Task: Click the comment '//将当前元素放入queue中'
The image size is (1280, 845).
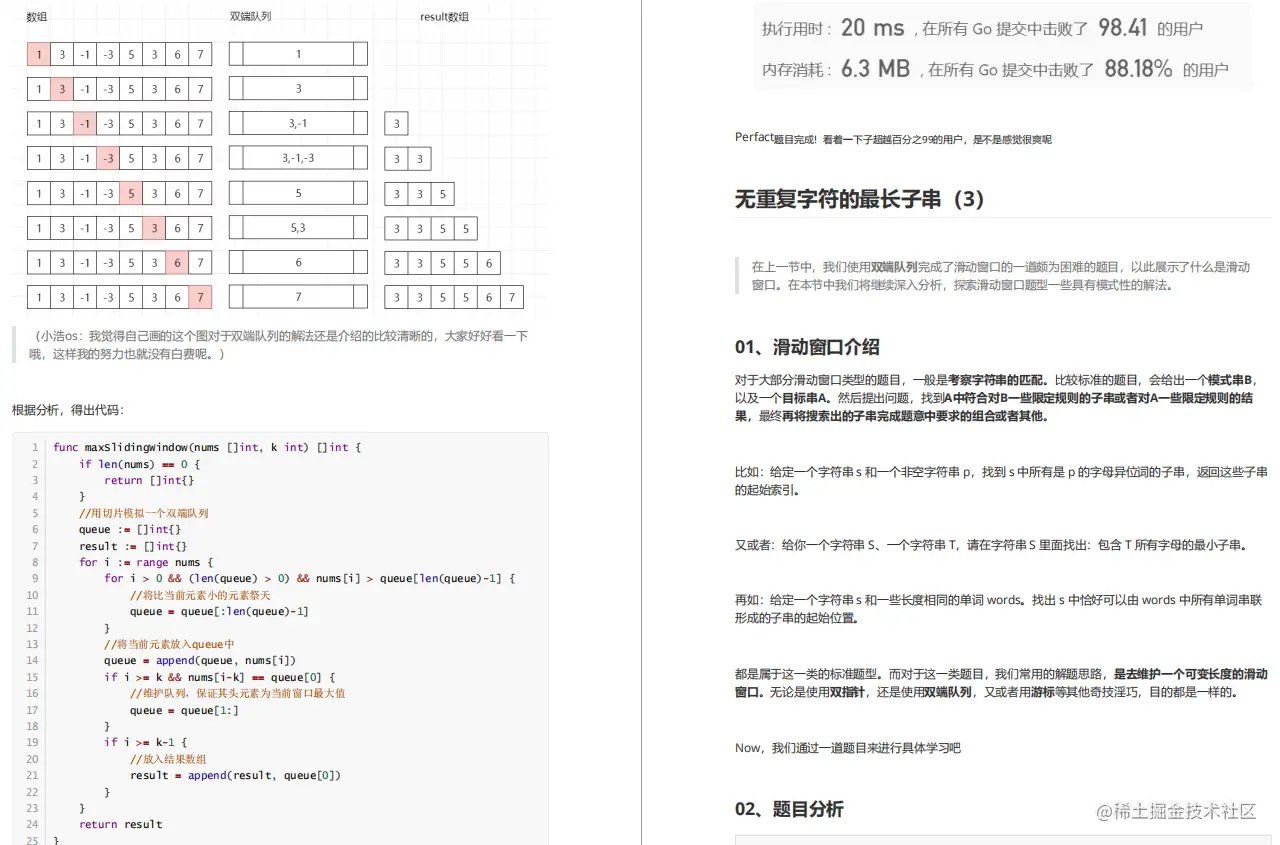Action: (169, 644)
